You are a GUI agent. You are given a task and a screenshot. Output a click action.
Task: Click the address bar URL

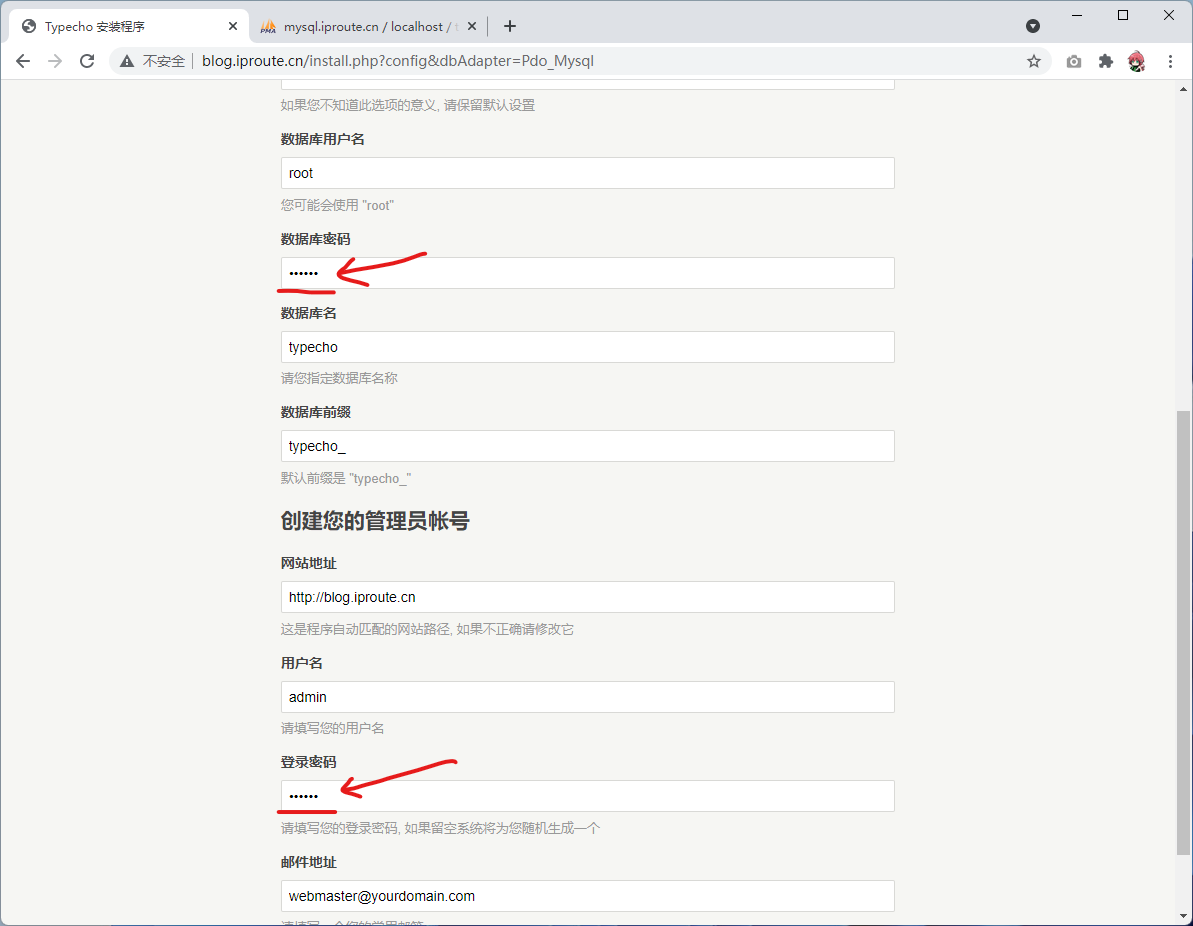[x=397, y=61]
